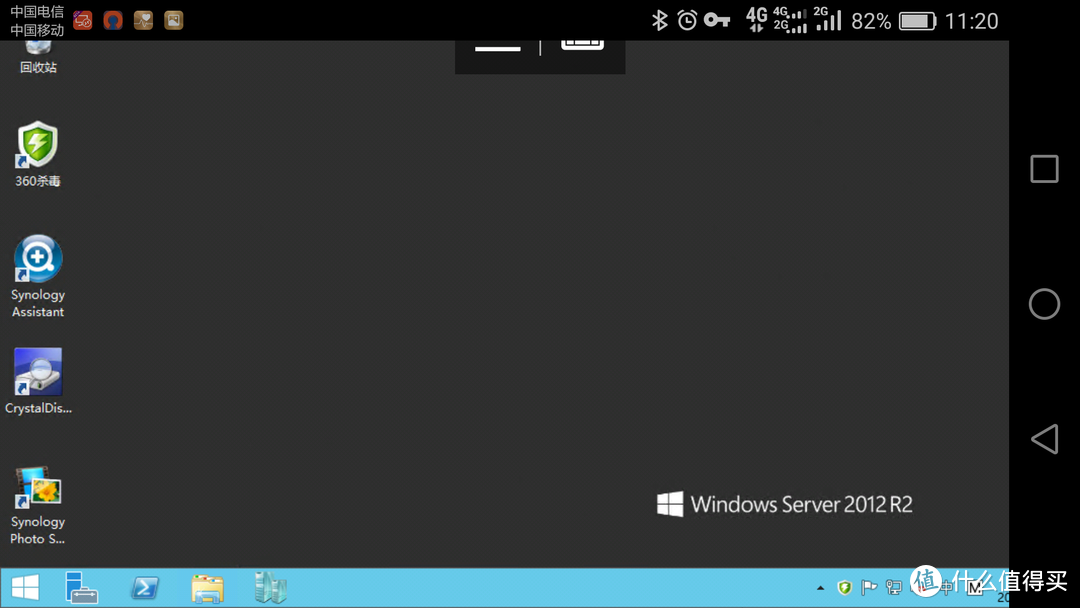The image size is (1080, 608).
Task: Open Windows PowerShell from the taskbar
Action: pyautogui.click(x=144, y=588)
